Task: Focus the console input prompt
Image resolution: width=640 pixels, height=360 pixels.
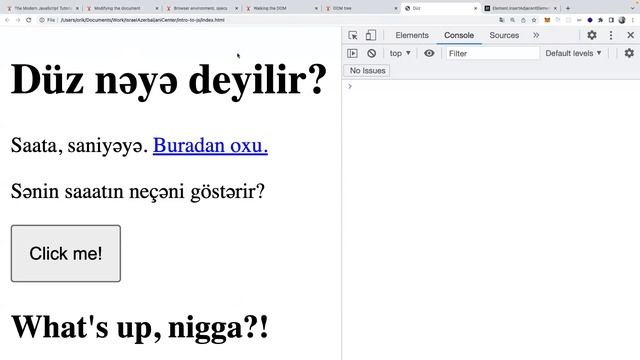Action: coord(490,87)
